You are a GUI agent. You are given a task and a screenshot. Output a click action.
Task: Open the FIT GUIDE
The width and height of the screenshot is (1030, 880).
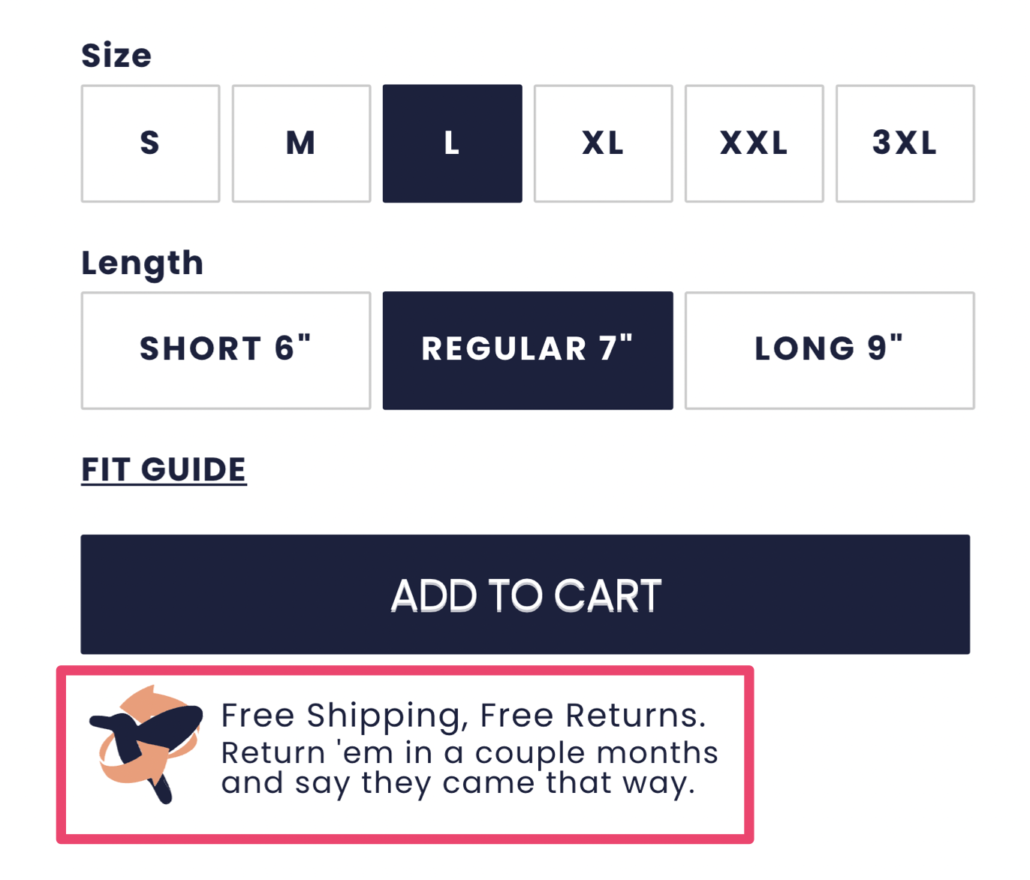click(163, 468)
